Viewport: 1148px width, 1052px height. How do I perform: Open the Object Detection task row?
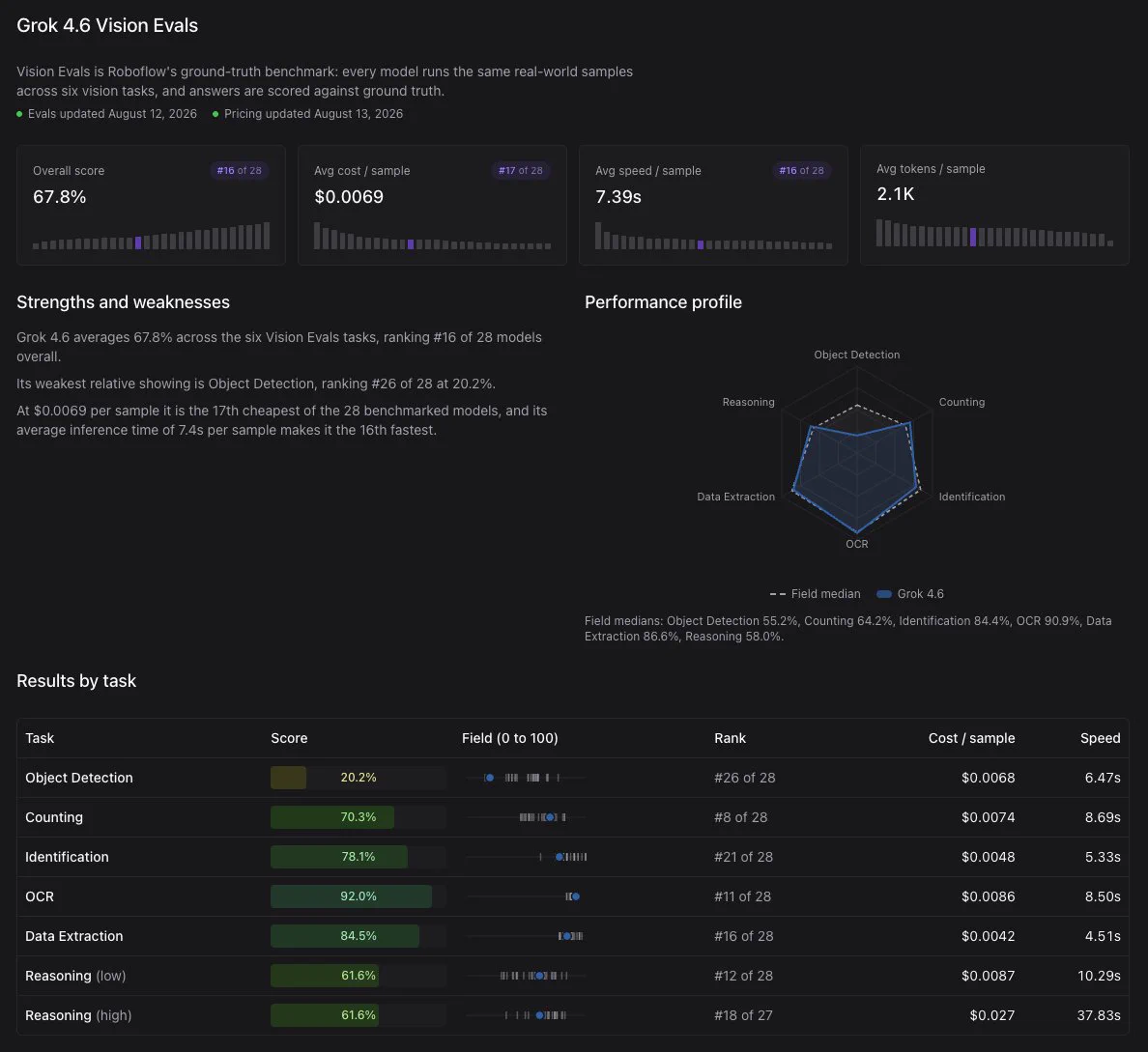[572, 778]
